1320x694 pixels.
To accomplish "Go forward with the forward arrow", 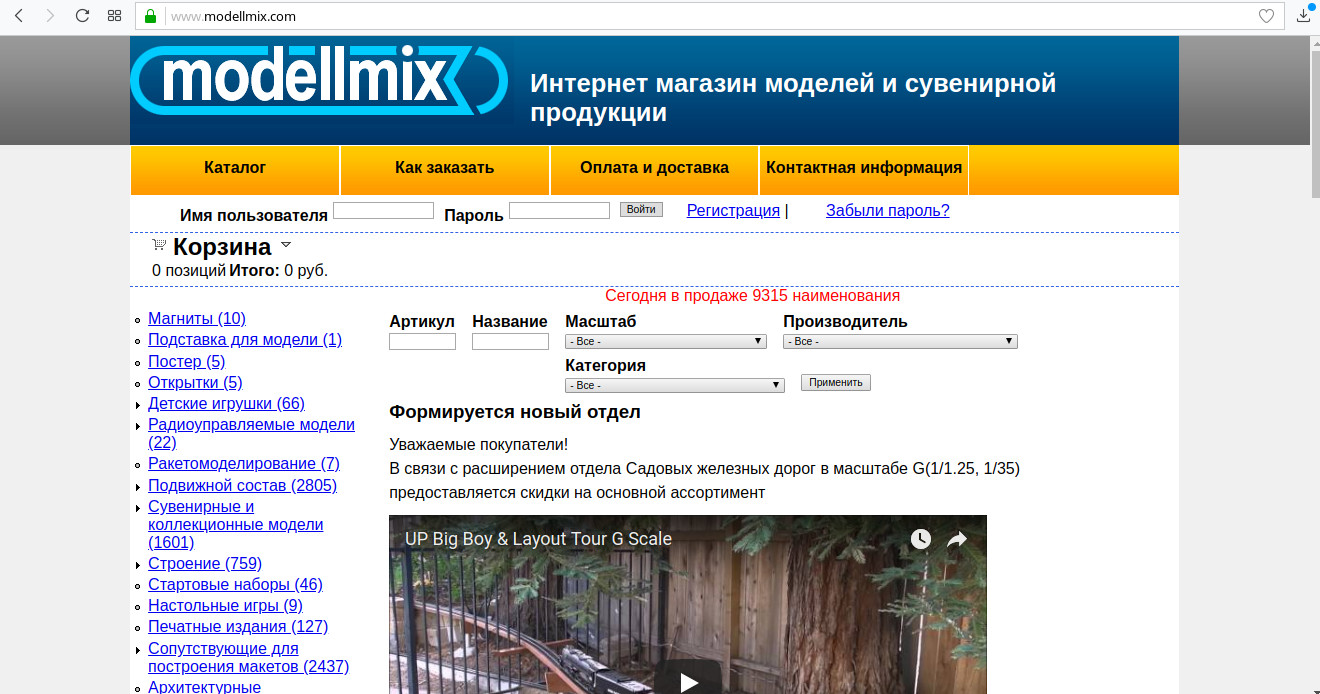I will point(50,16).
